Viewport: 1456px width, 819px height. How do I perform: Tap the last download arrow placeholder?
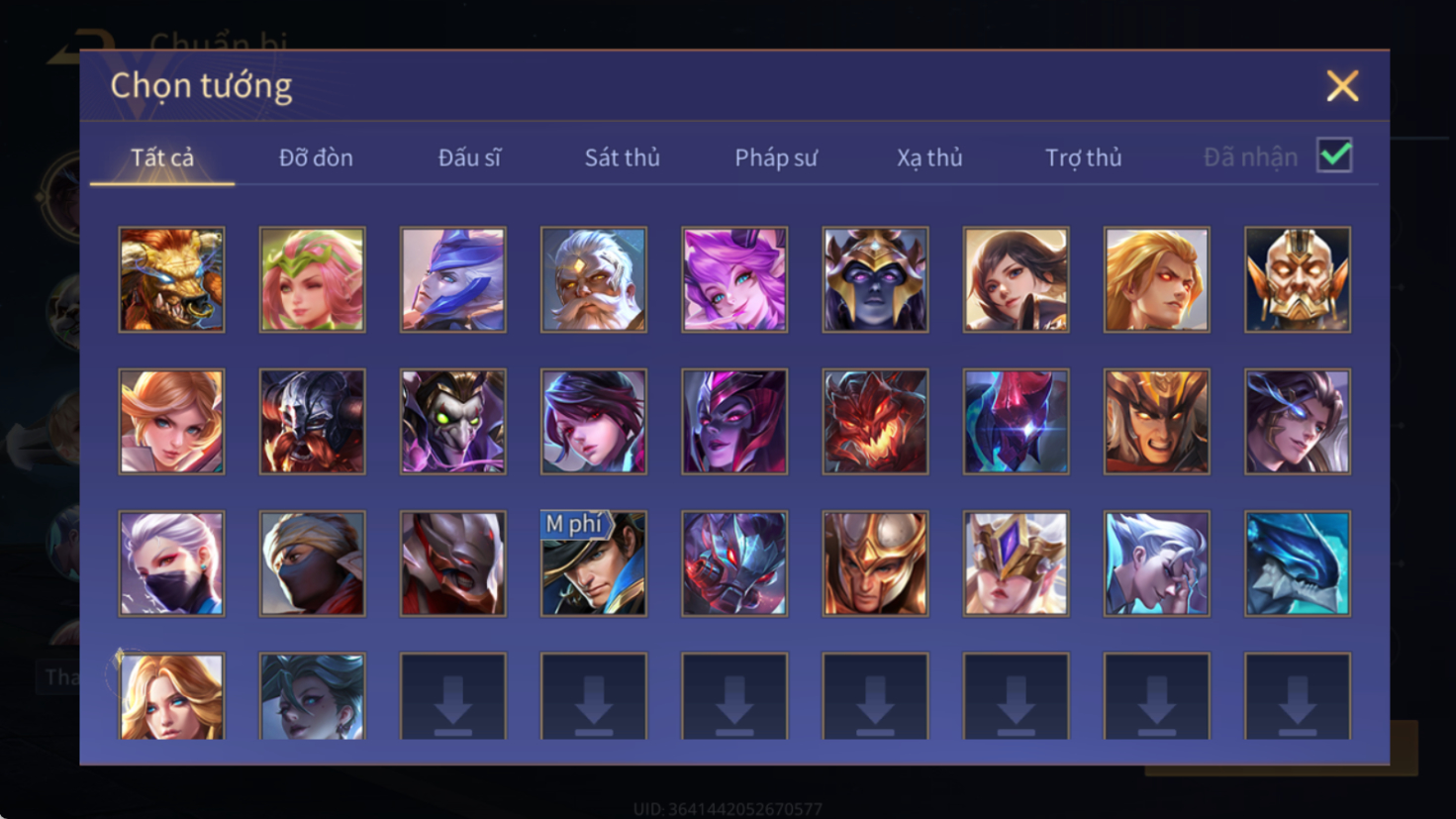click(1298, 696)
